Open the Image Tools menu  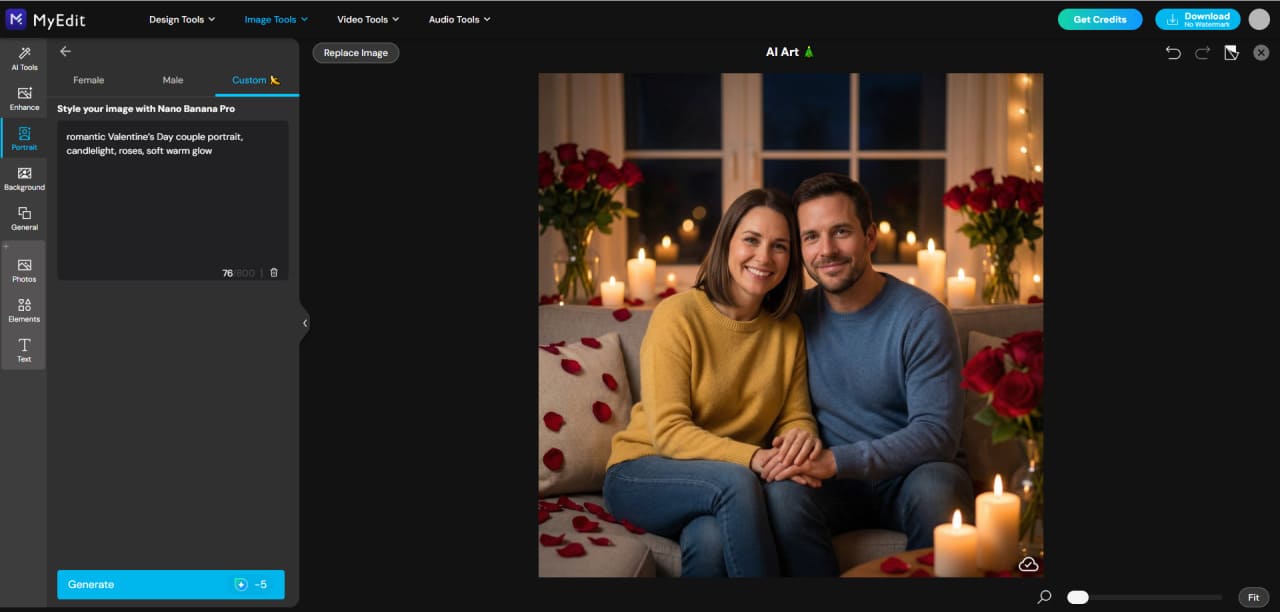(276, 18)
